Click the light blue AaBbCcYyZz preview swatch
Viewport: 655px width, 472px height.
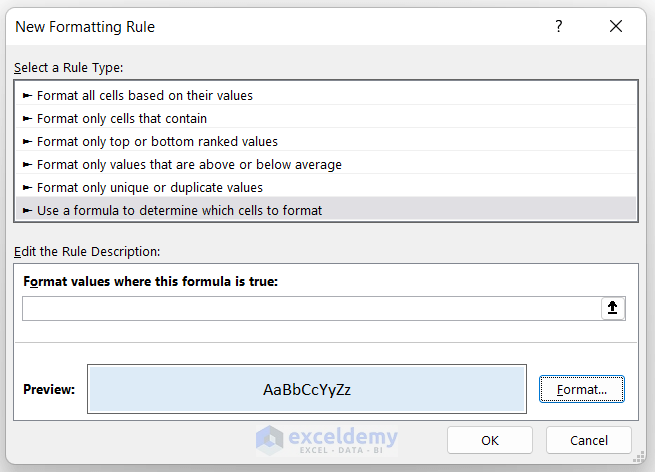(307, 389)
